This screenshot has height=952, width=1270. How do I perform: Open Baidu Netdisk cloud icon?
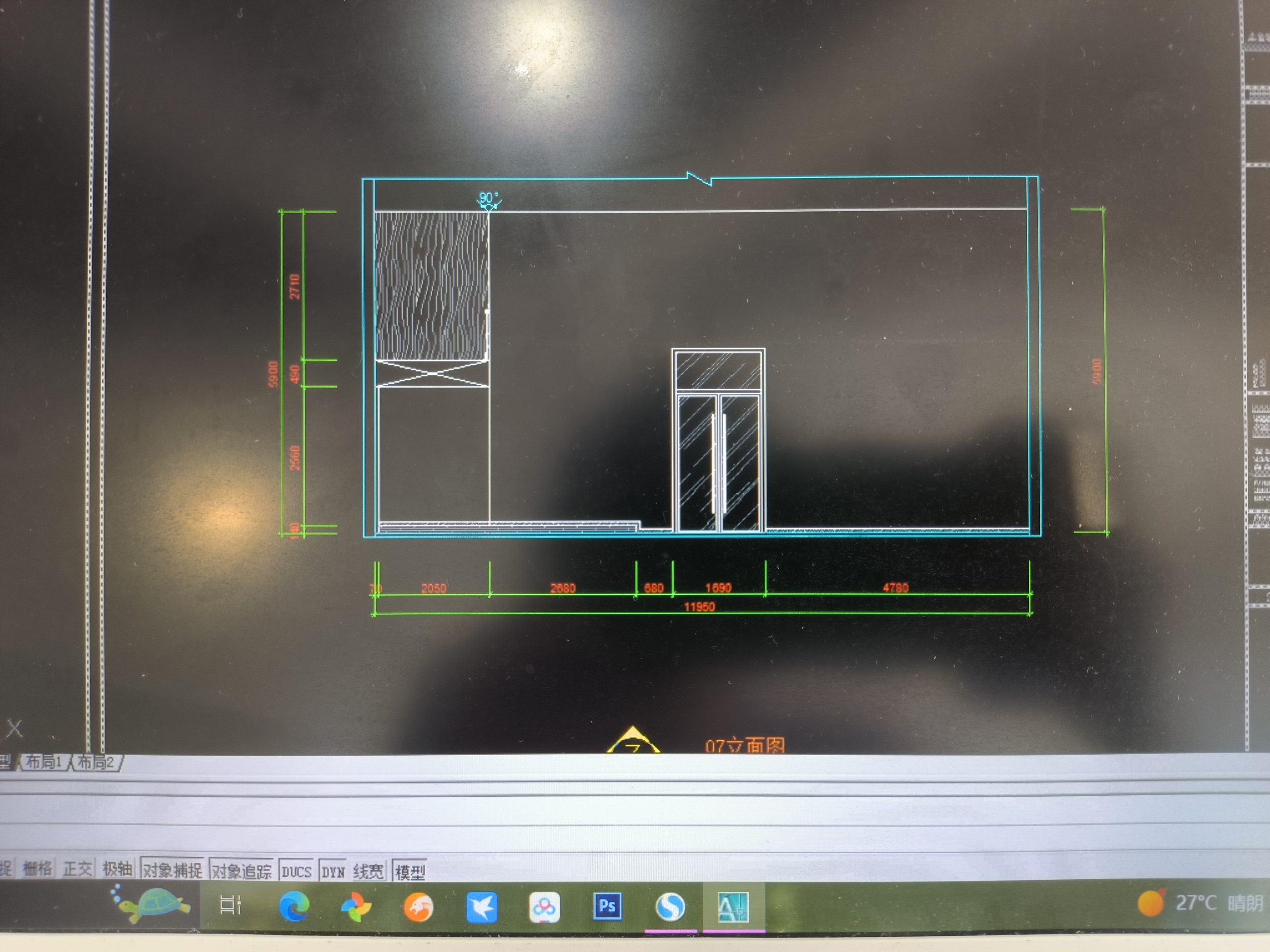[x=544, y=907]
